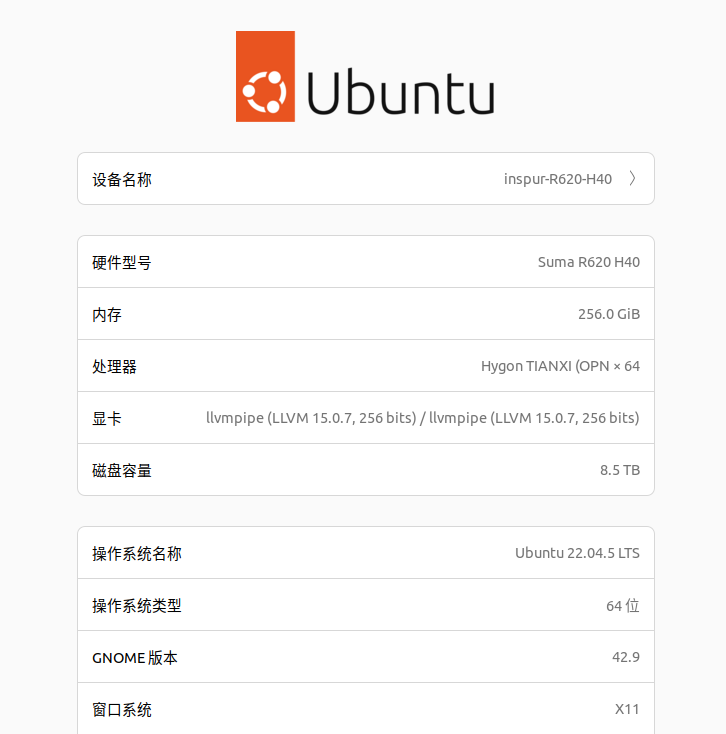Select the llvmpipe graphics value text

pyautogui.click(x=423, y=418)
